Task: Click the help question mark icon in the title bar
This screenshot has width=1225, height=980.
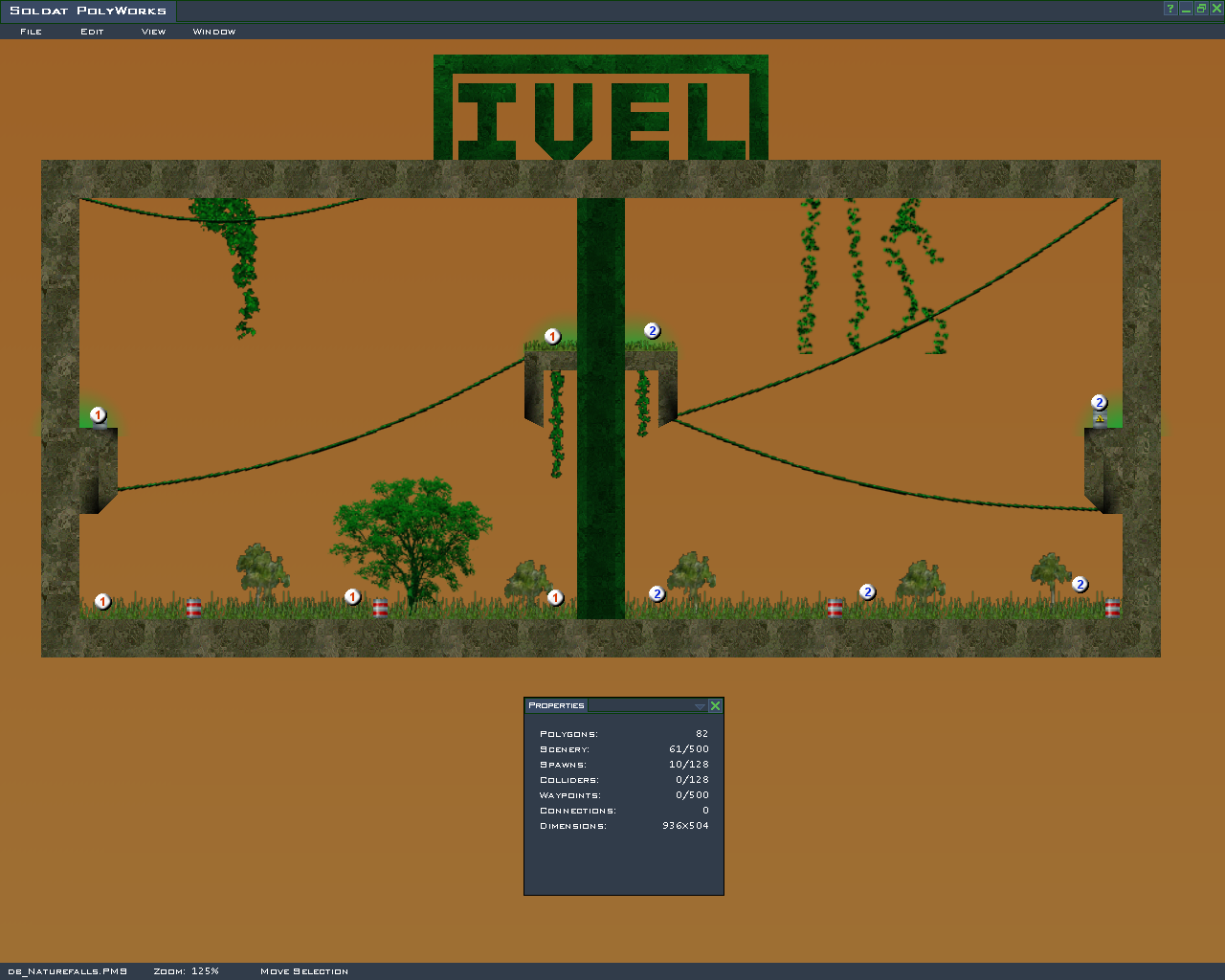Action: point(1169,9)
